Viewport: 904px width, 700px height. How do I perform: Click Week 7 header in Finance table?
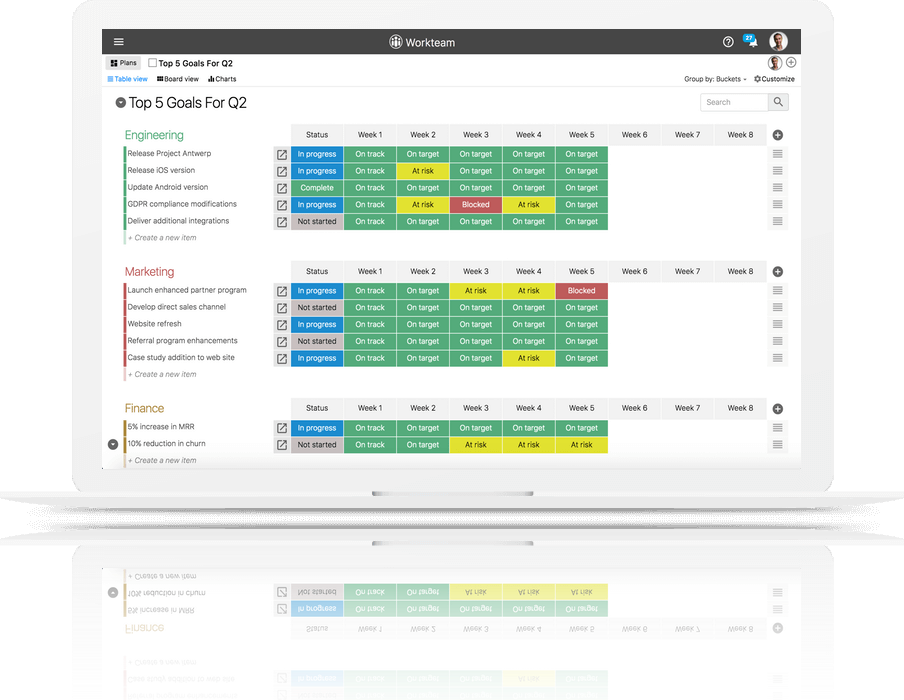[687, 408]
